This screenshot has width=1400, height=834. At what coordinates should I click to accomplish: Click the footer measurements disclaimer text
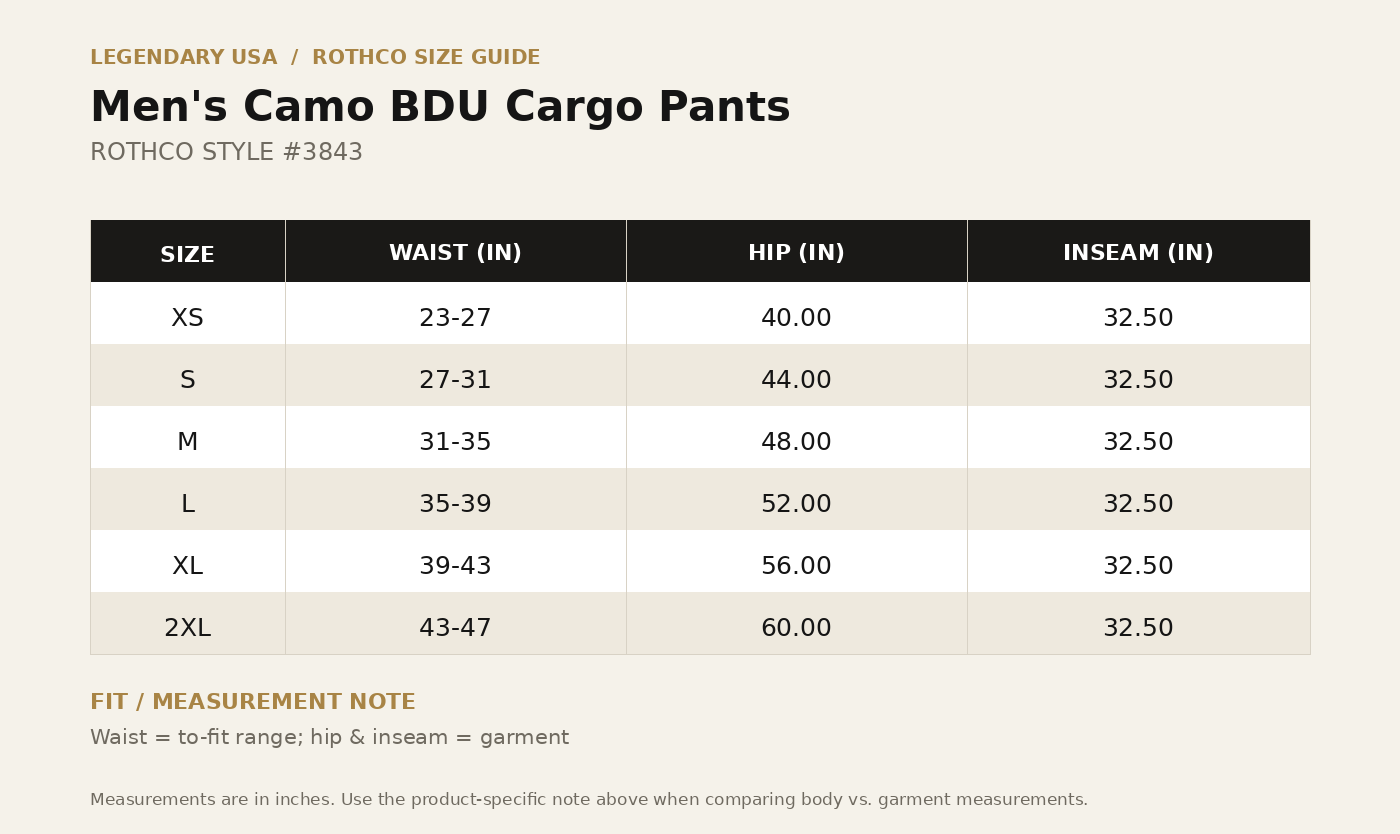click(589, 800)
